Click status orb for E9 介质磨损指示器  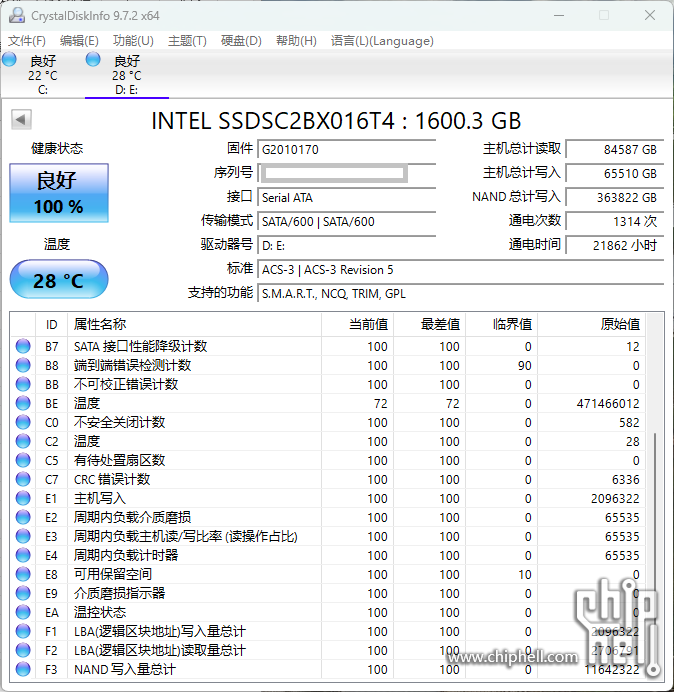click(23, 593)
